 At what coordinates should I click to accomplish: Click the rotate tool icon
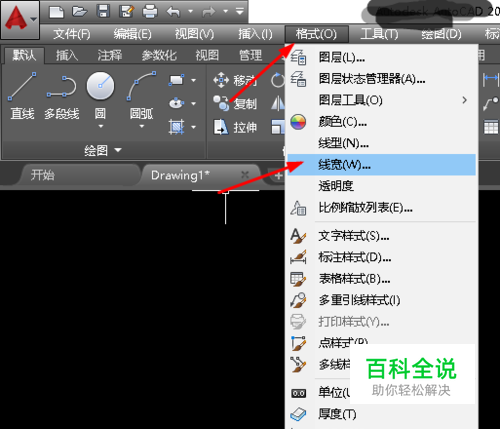point(277,80)
